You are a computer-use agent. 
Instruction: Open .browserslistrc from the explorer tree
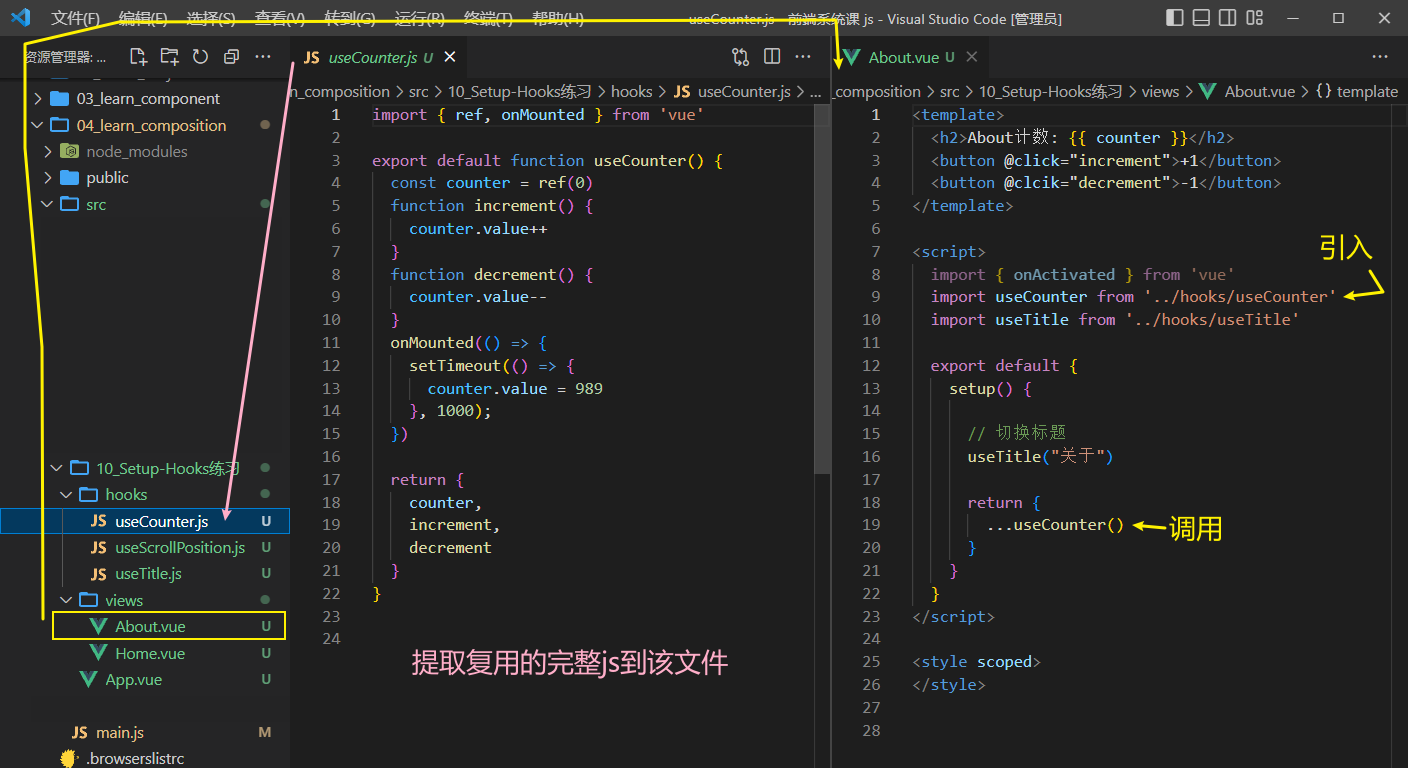tap(145, 758)
